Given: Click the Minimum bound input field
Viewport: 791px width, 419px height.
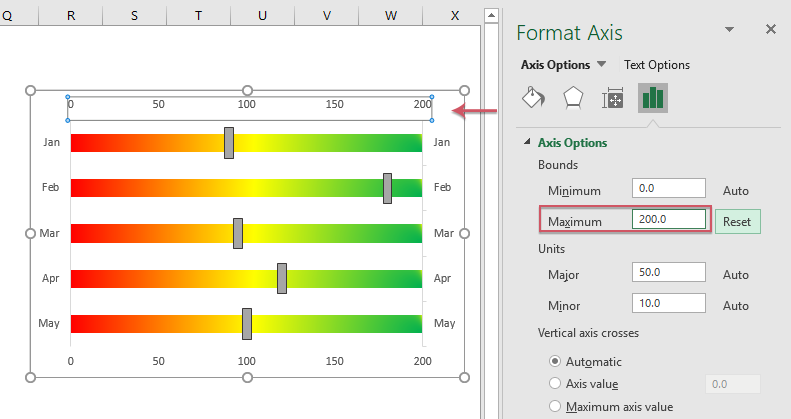Looking at the screenshot, I should click(668, 188).
